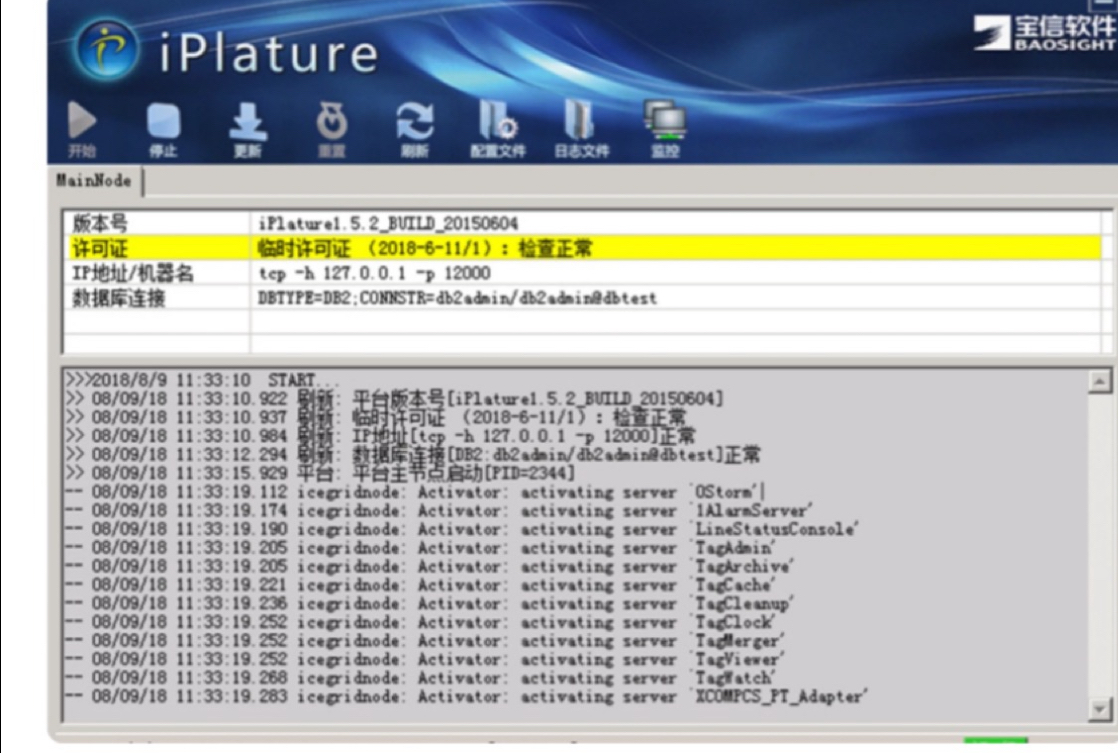The height and width of the screenshot is (753, 1118).
Task: Click log line activating server 'TagWatch'
Action: pos(421,677)
